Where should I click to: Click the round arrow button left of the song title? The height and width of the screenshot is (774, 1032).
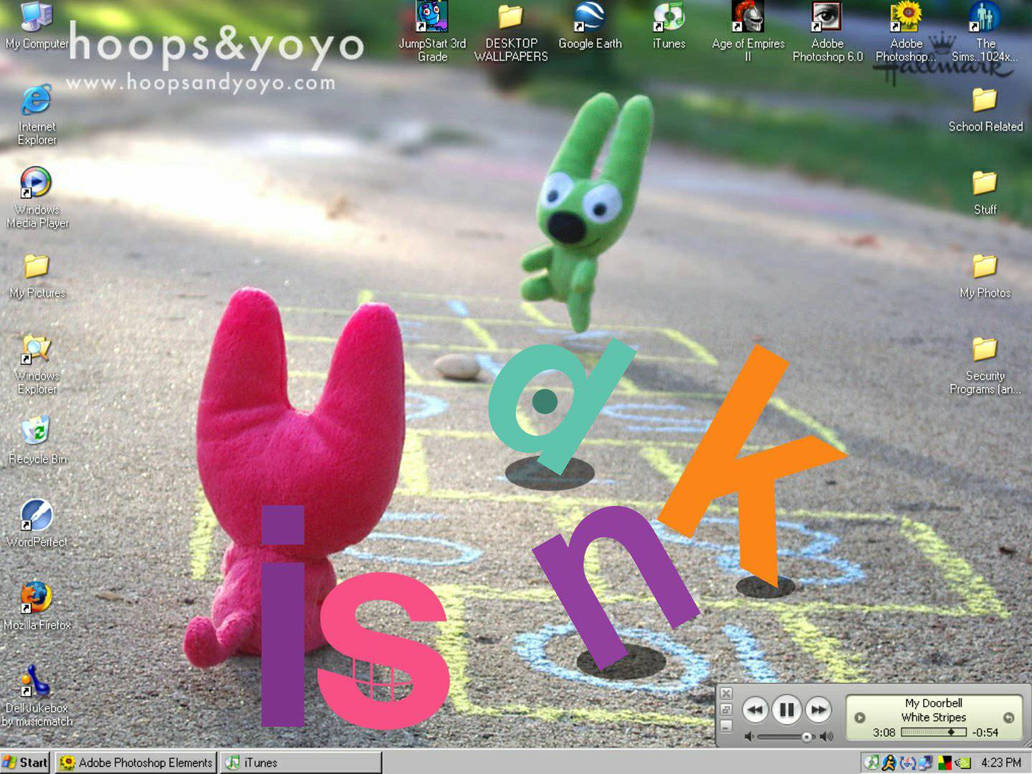[x=859, y=717]
